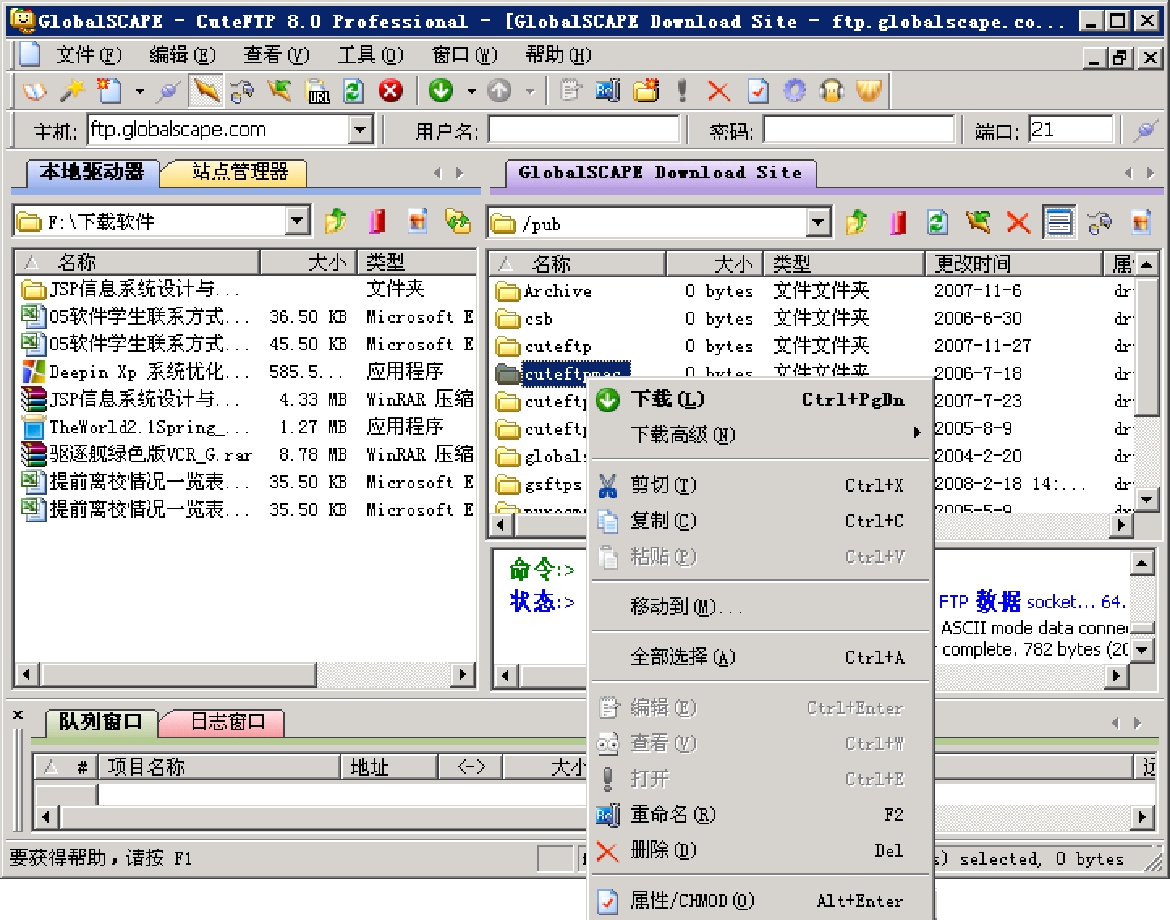This screenshot has width=1170, height=920.
Task: Expand the remote path /pub dropdown
Action: coord(819,222)
